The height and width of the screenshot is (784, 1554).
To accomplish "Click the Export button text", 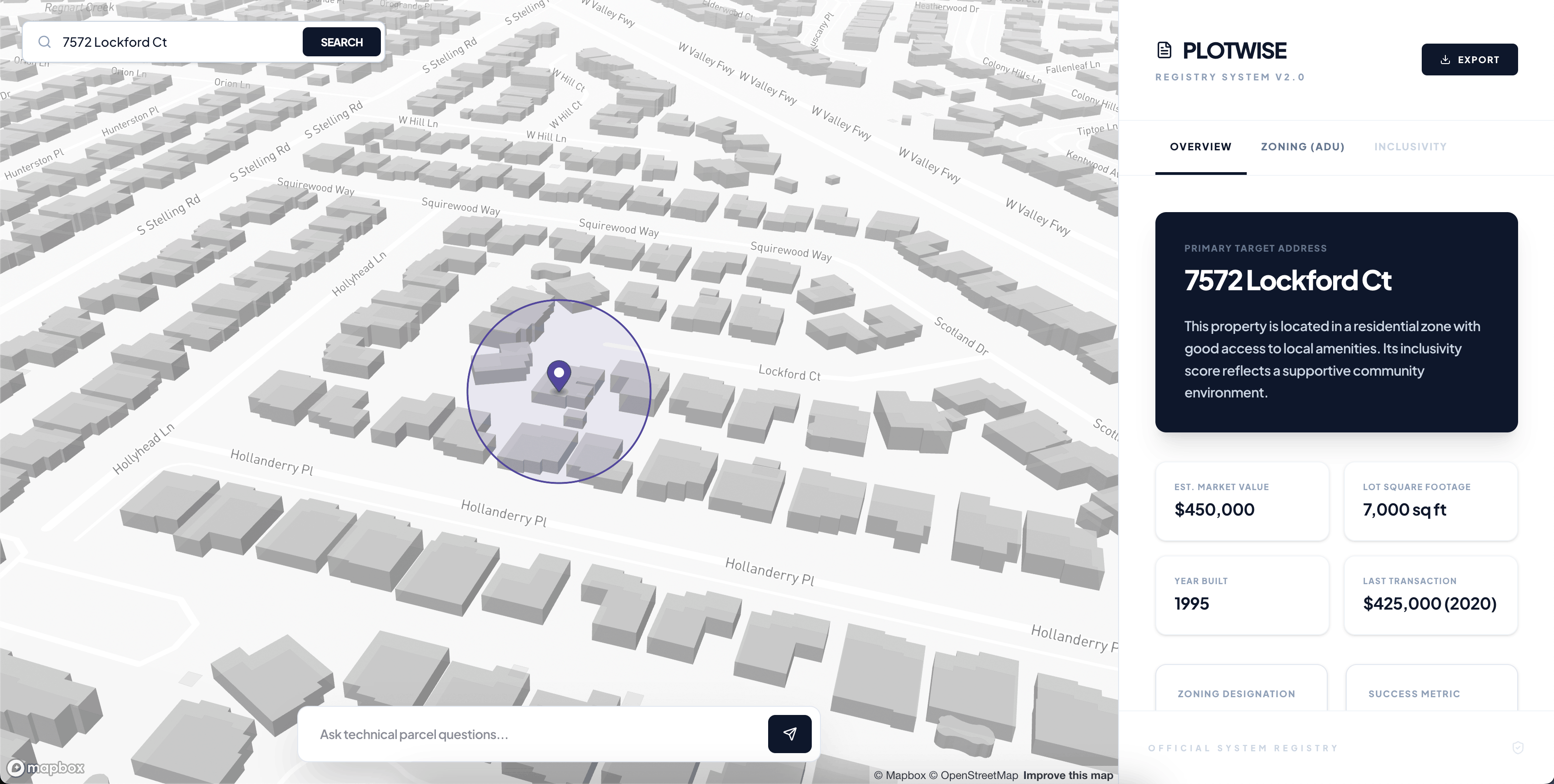I will point(1478,60).
